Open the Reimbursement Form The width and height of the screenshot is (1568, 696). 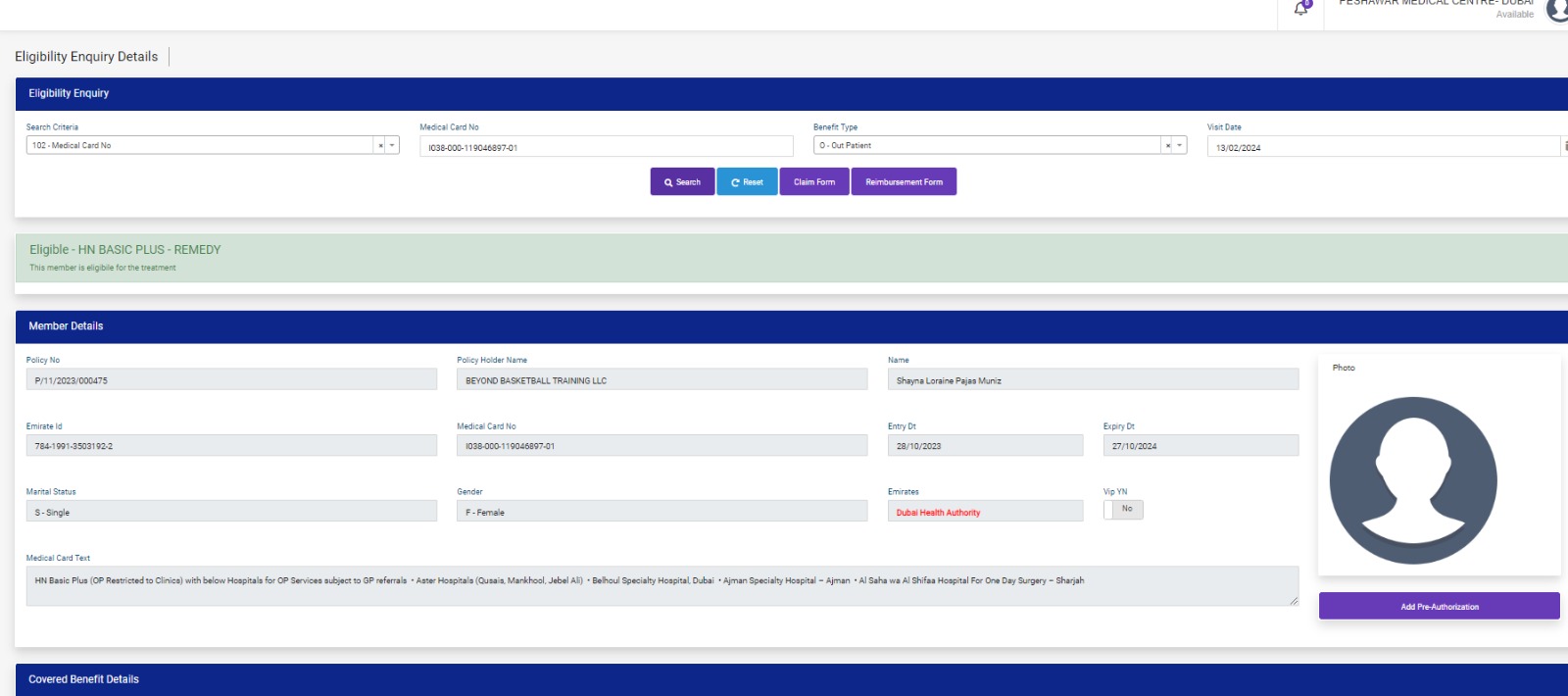(904, 182)
